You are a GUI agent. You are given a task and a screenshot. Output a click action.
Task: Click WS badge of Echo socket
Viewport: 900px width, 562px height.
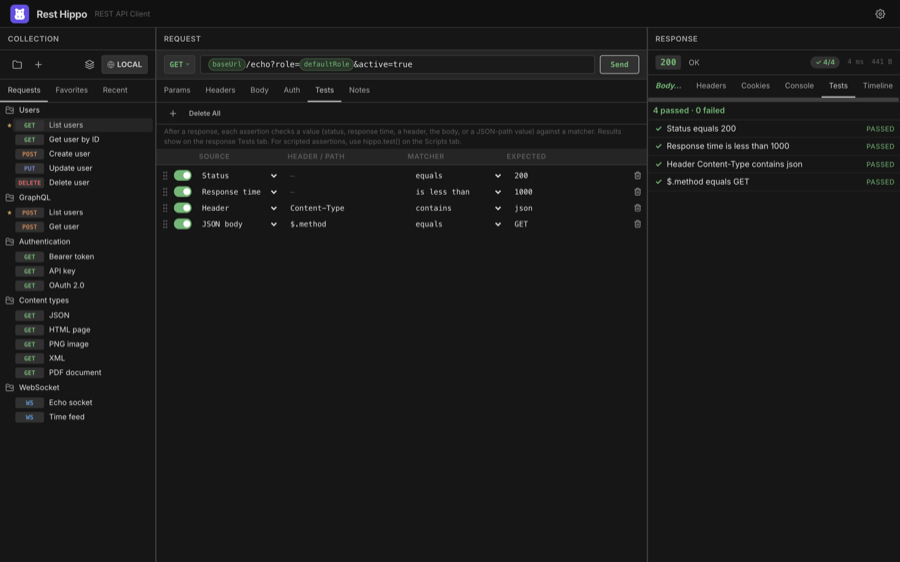point(29,402)
